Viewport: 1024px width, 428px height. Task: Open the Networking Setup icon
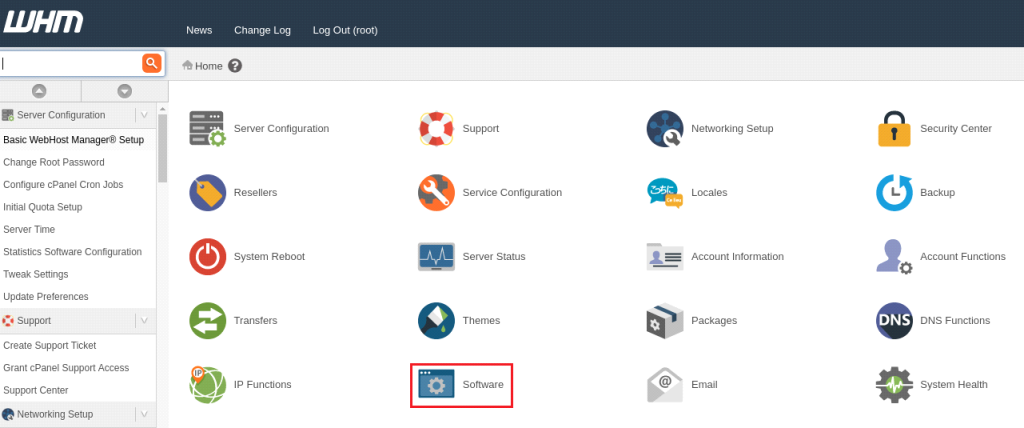coord(665,129)
